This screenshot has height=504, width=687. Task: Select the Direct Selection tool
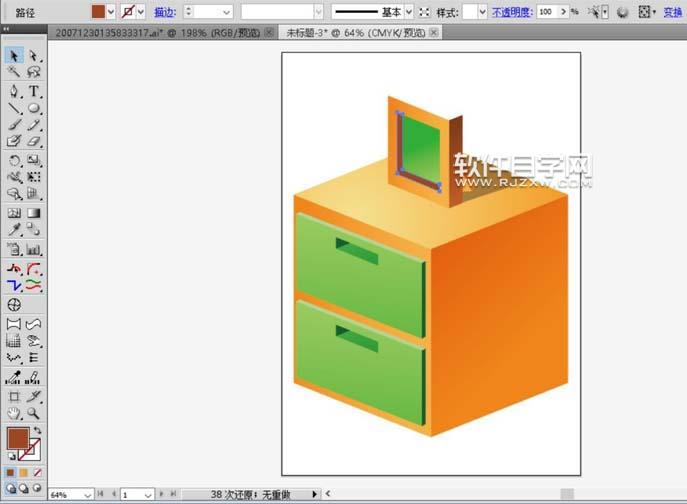pos(33,56)
